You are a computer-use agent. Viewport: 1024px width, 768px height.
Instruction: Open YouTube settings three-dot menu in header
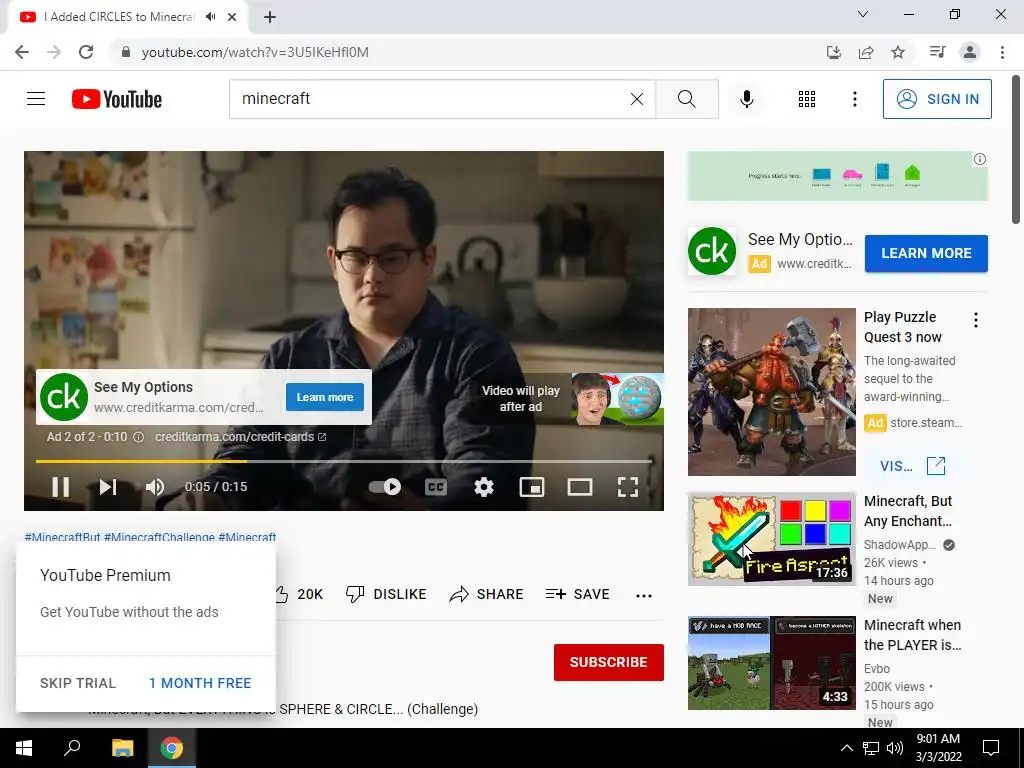(x=854, y=99)
